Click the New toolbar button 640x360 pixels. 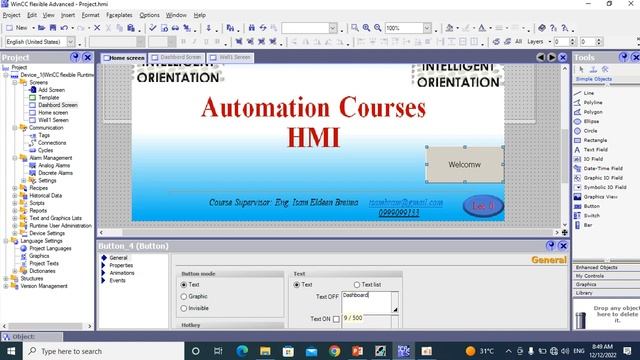(x=17, y=28)
